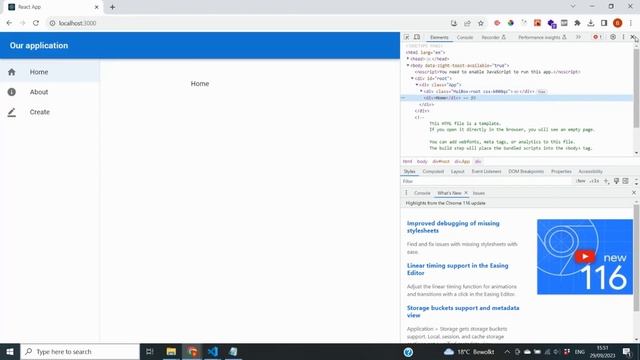This screenshot has width=640, height=360.
Task: Click the html breadcrumb in DevTools
Action: 407,162
